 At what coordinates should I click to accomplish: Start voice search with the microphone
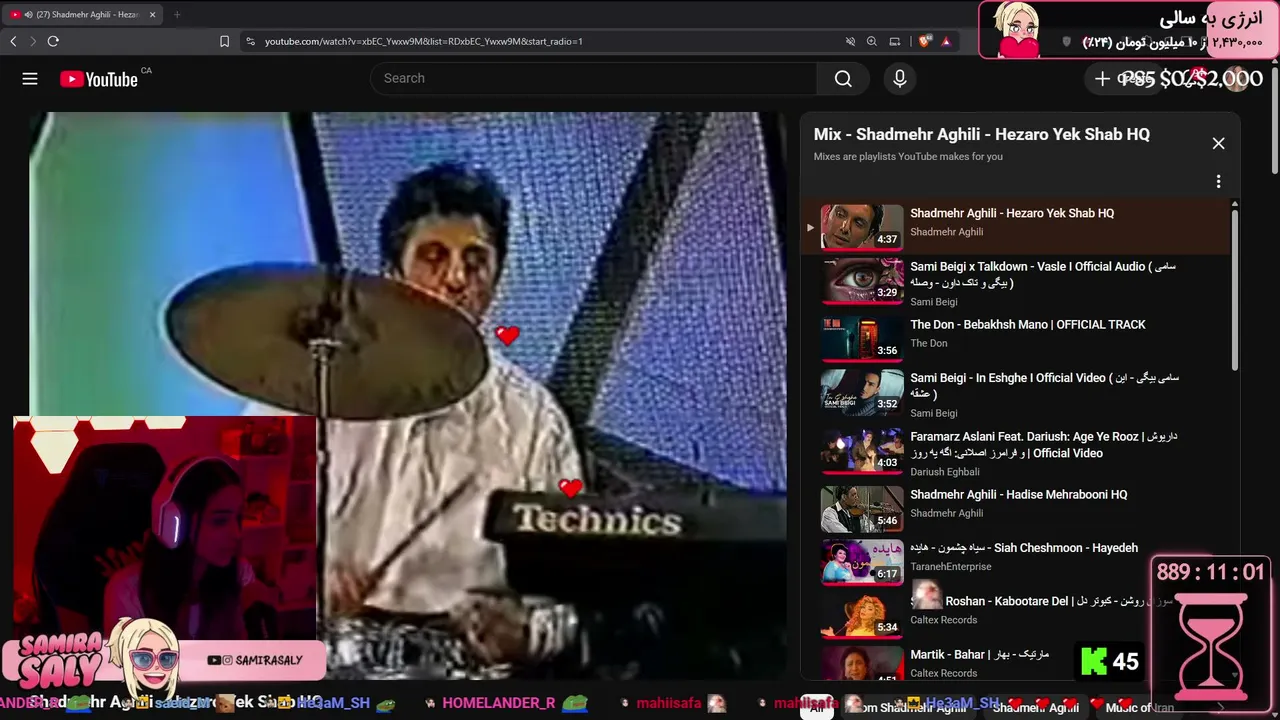pos(900,79)
